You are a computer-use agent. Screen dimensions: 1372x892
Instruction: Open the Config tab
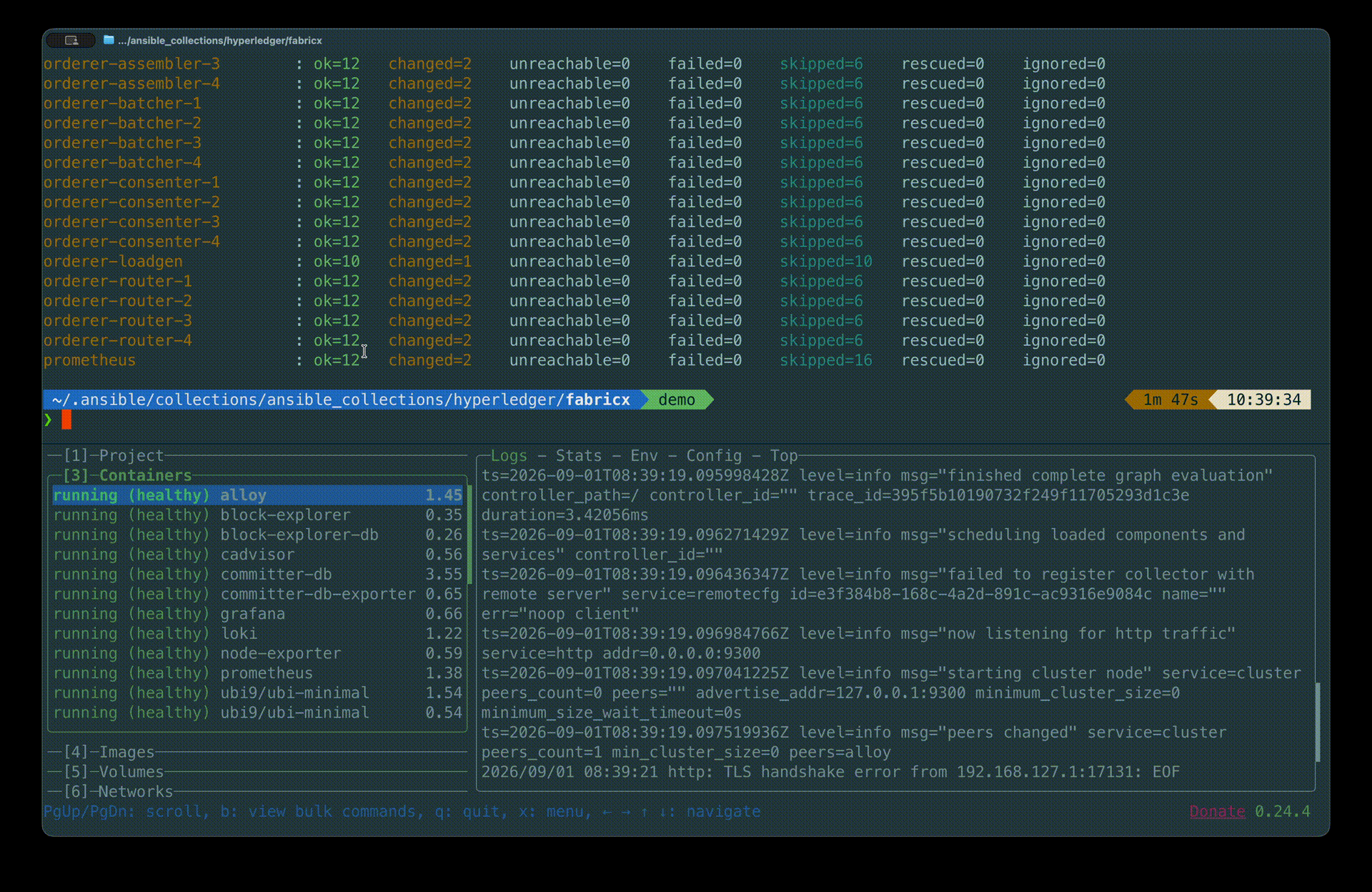coord(714,455)
